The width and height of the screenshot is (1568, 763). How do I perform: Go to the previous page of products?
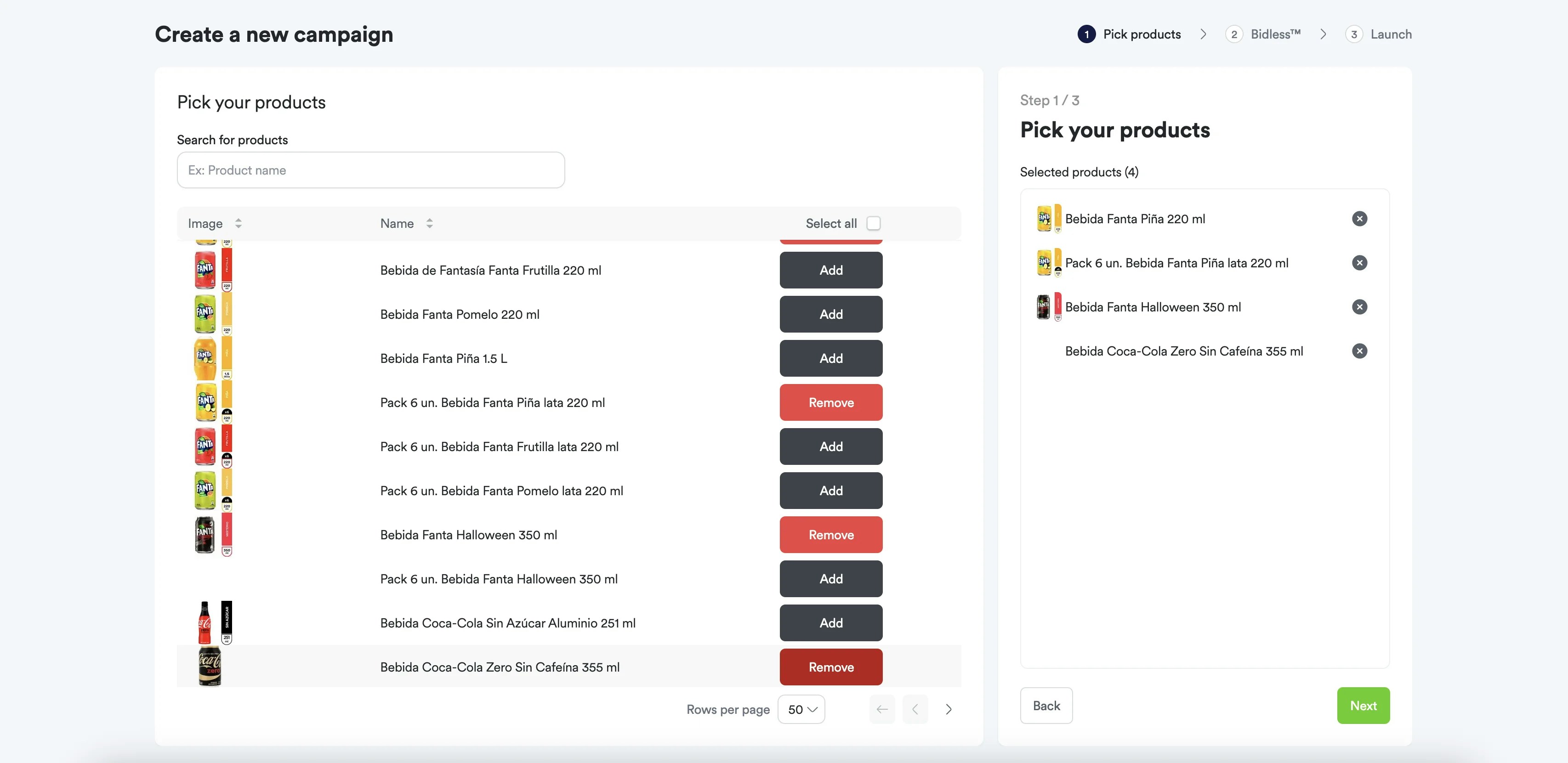click(915, 709)
